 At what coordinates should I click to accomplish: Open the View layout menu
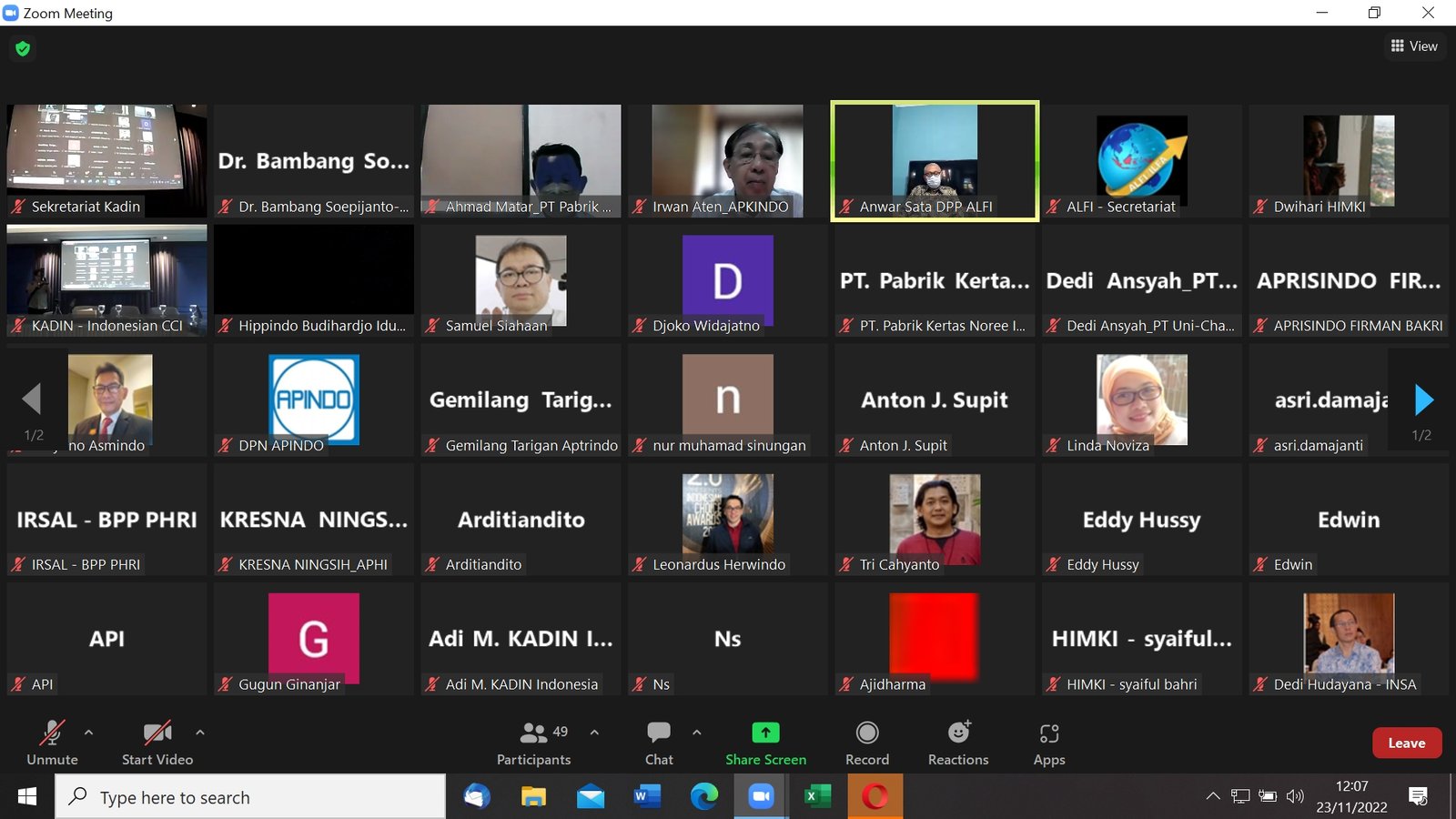tap(1414, 45)
